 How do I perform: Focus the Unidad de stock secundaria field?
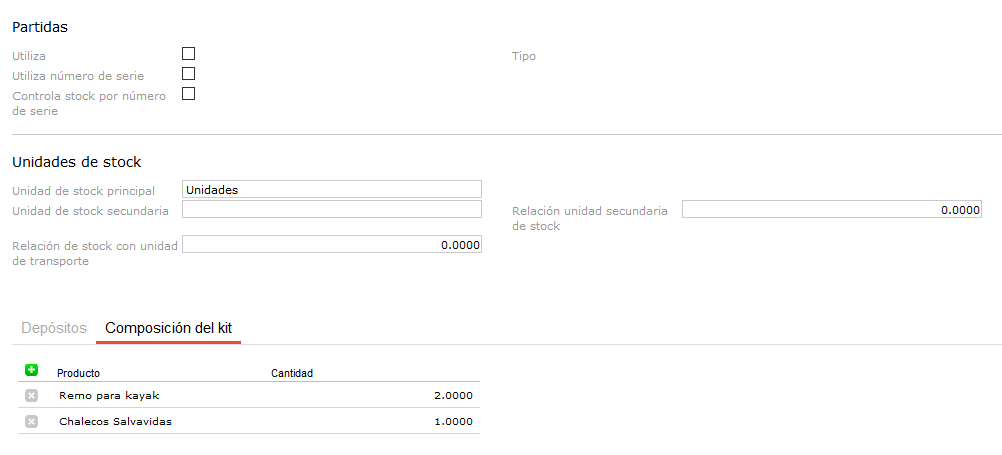coord(331,210)
